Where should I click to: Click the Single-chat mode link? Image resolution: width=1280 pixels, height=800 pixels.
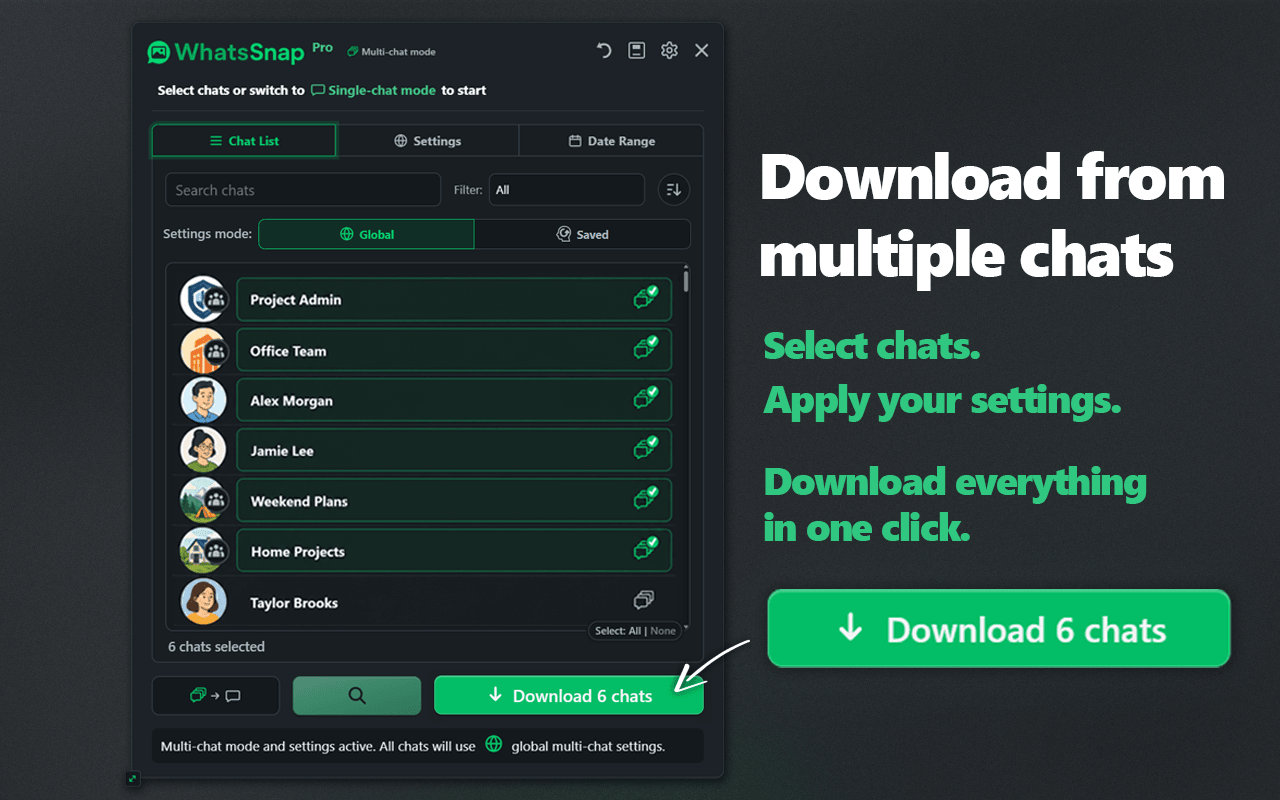pyautogui.click(x=373, y=90)
